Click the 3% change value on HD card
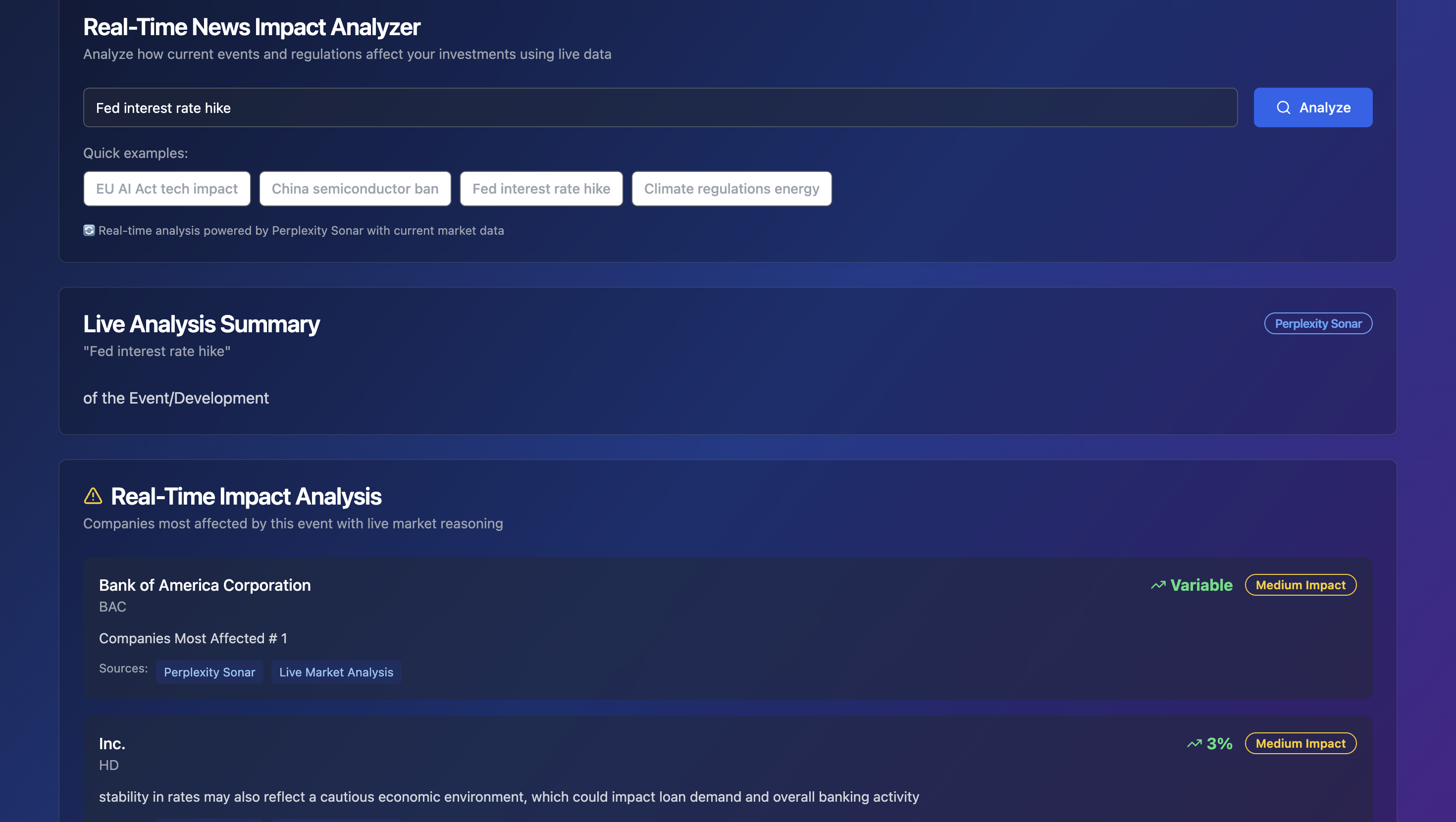Screen dimensions: 1456x822 [1219, 743]
